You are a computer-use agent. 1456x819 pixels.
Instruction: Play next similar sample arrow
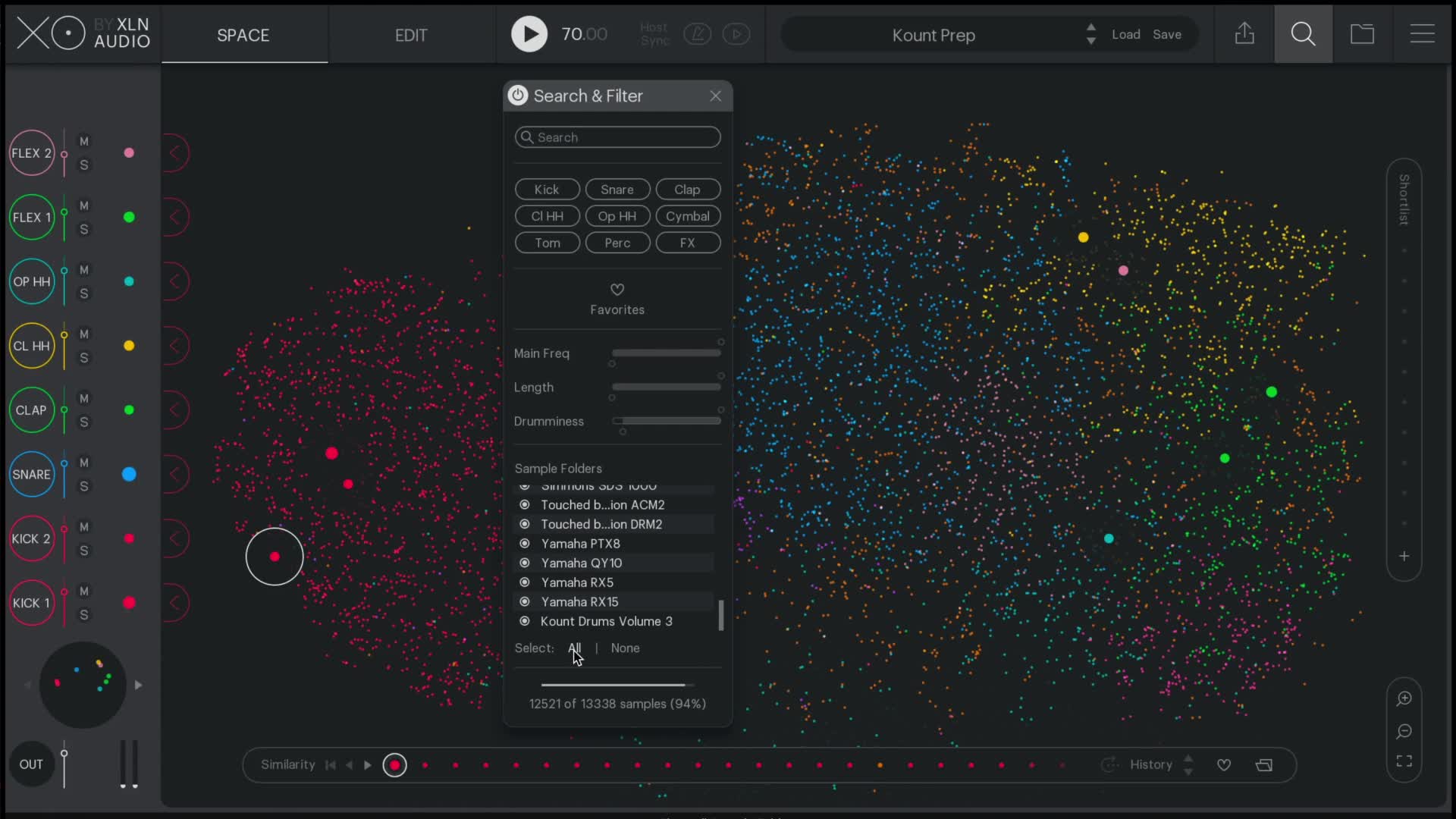(368, 764)
